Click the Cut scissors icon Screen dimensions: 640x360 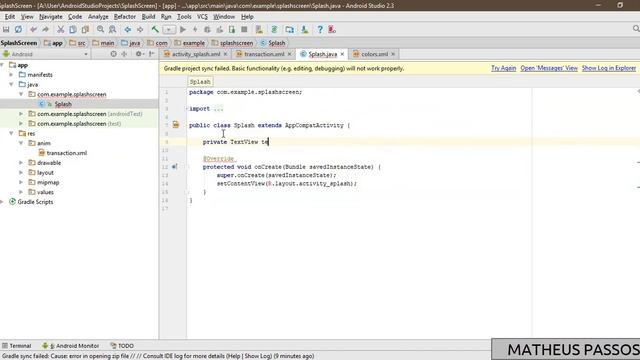coord(60,29)
